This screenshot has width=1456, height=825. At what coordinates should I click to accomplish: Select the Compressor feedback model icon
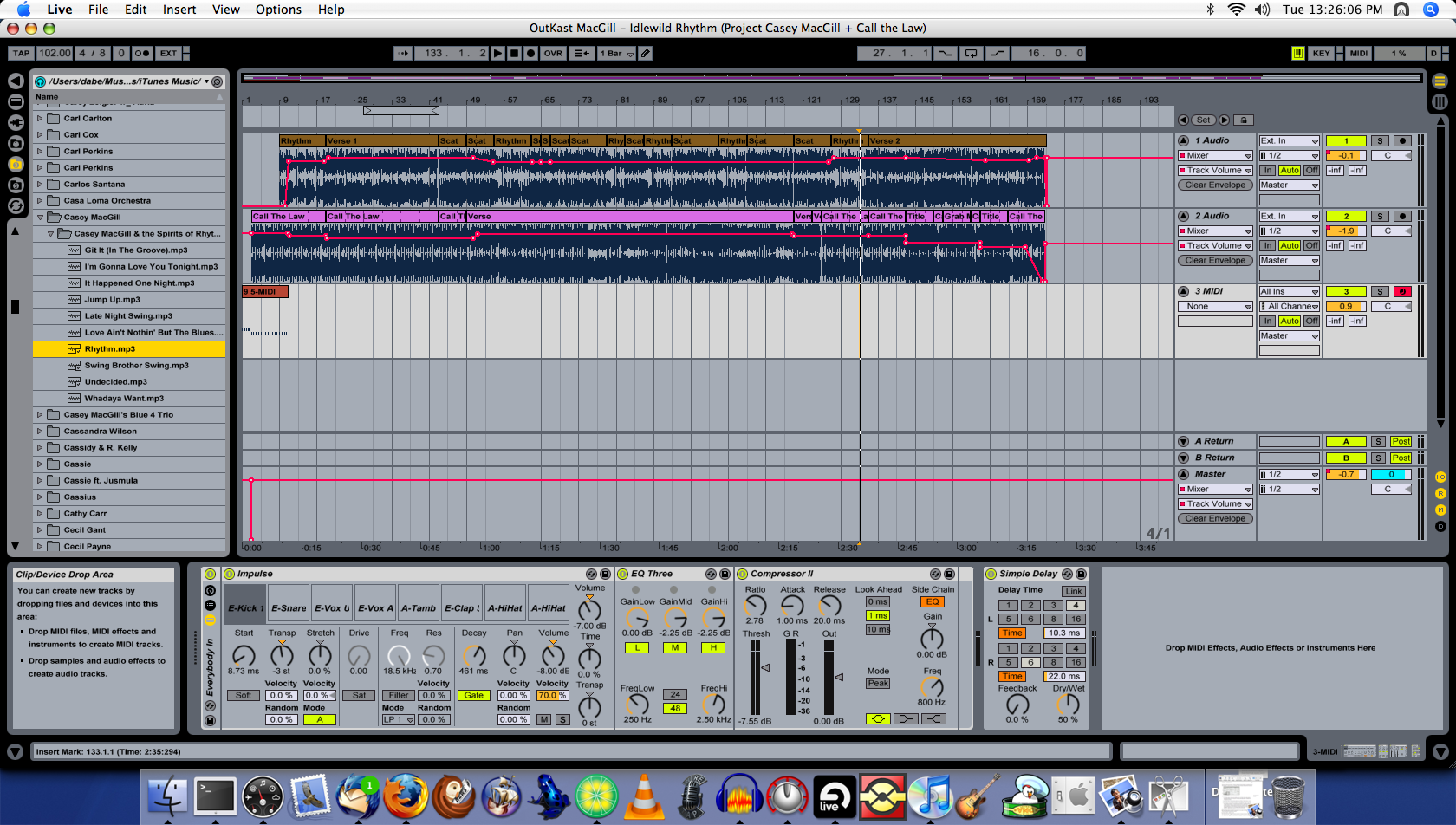click(933, 718)
